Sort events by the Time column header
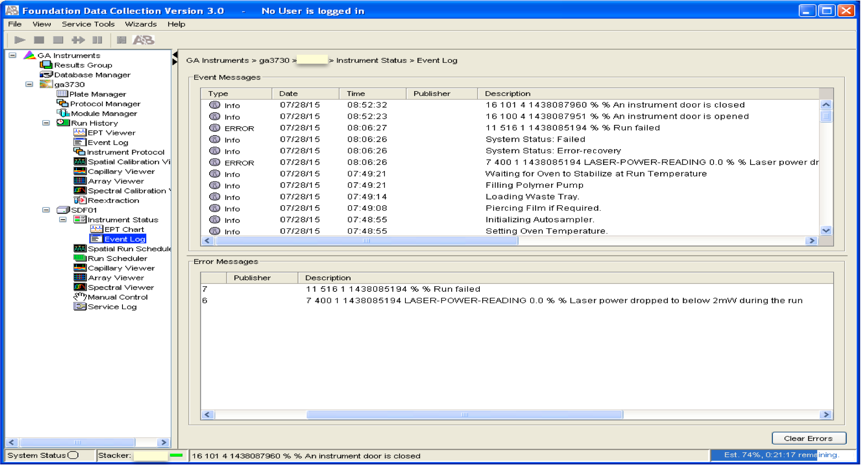The image size is (862, 468). point(356,93)
